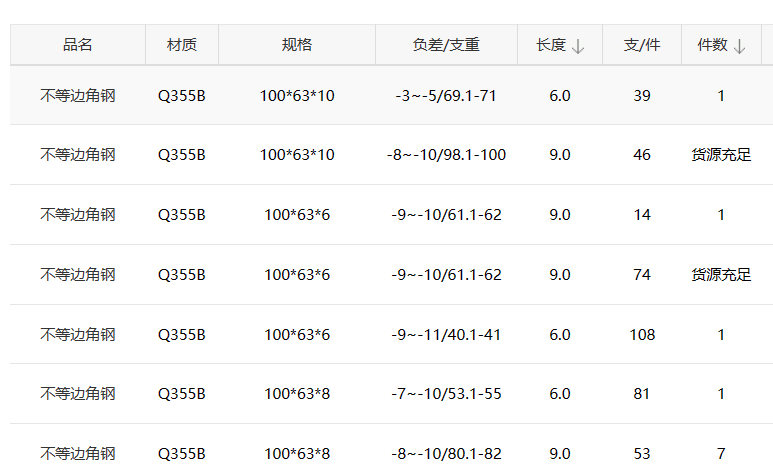The height and width of the screenshot is (471, 773).
Task: Sort by the 件数 header label
Action: pyautogui.click(x=712, y=45)
